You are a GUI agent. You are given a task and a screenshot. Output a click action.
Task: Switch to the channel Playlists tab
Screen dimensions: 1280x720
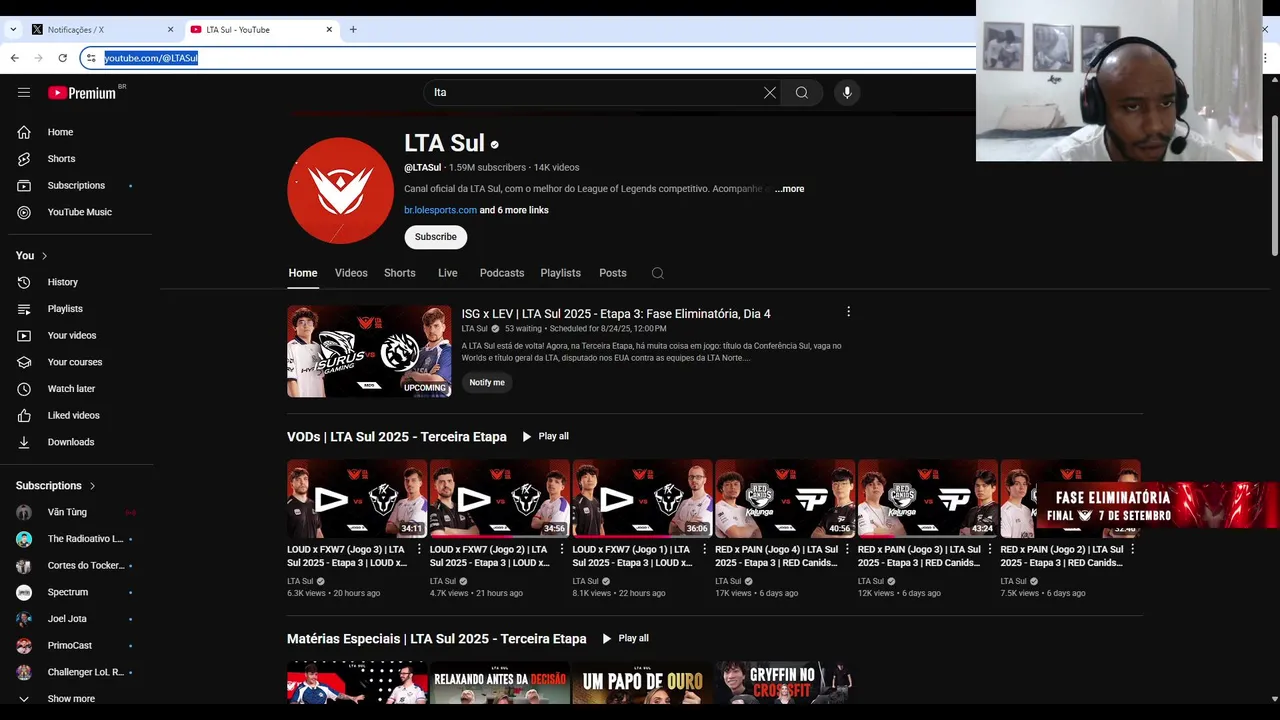coord(561,273)
